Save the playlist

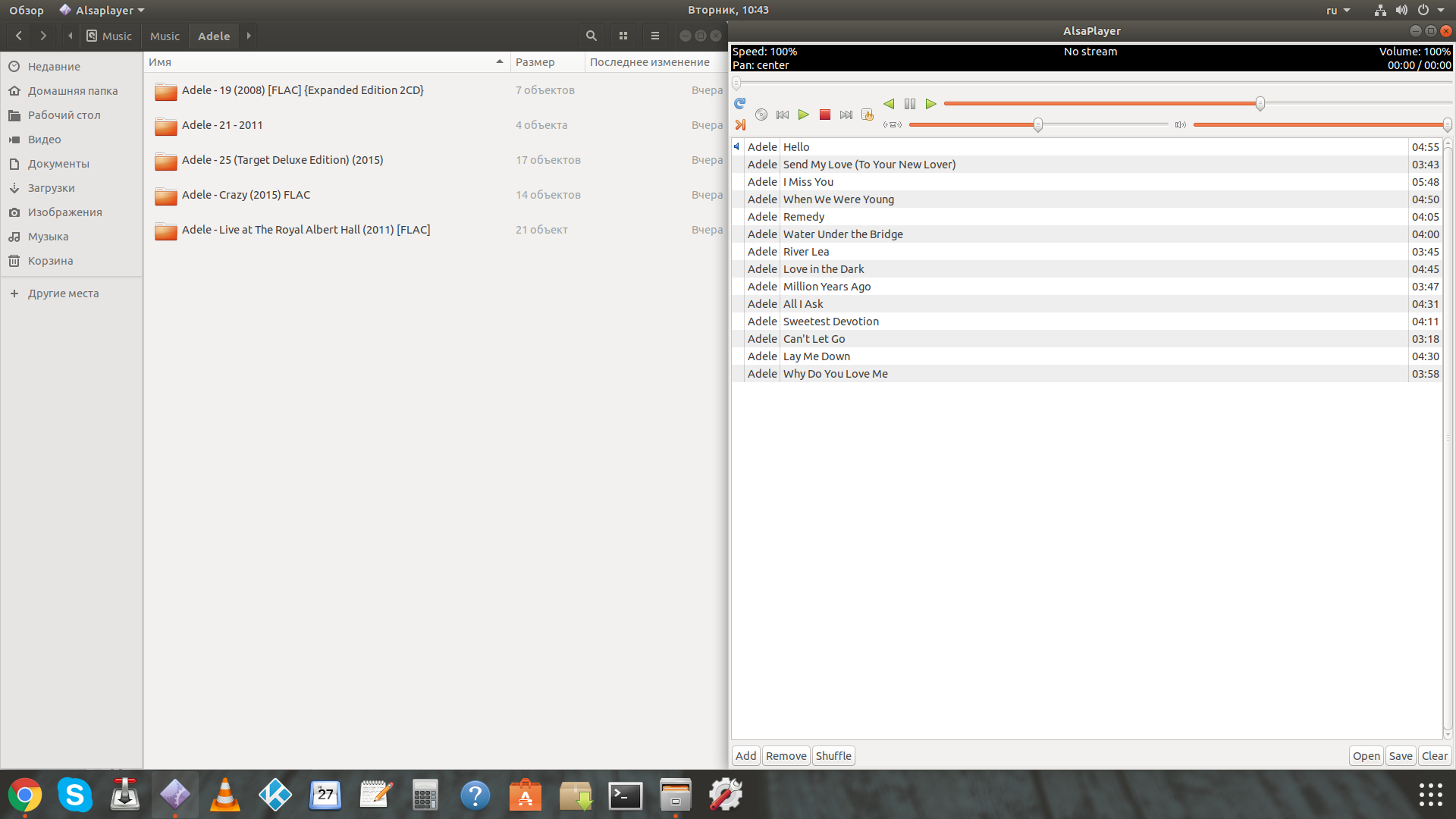click(1400, 755)
